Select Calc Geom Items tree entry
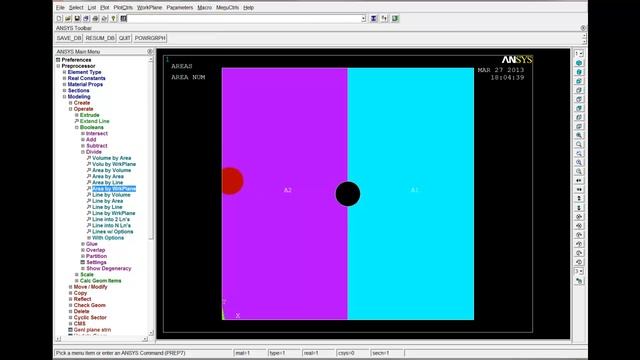Viewport: 640px width, 360px height. pyautogui.click(x=100, y=281)
